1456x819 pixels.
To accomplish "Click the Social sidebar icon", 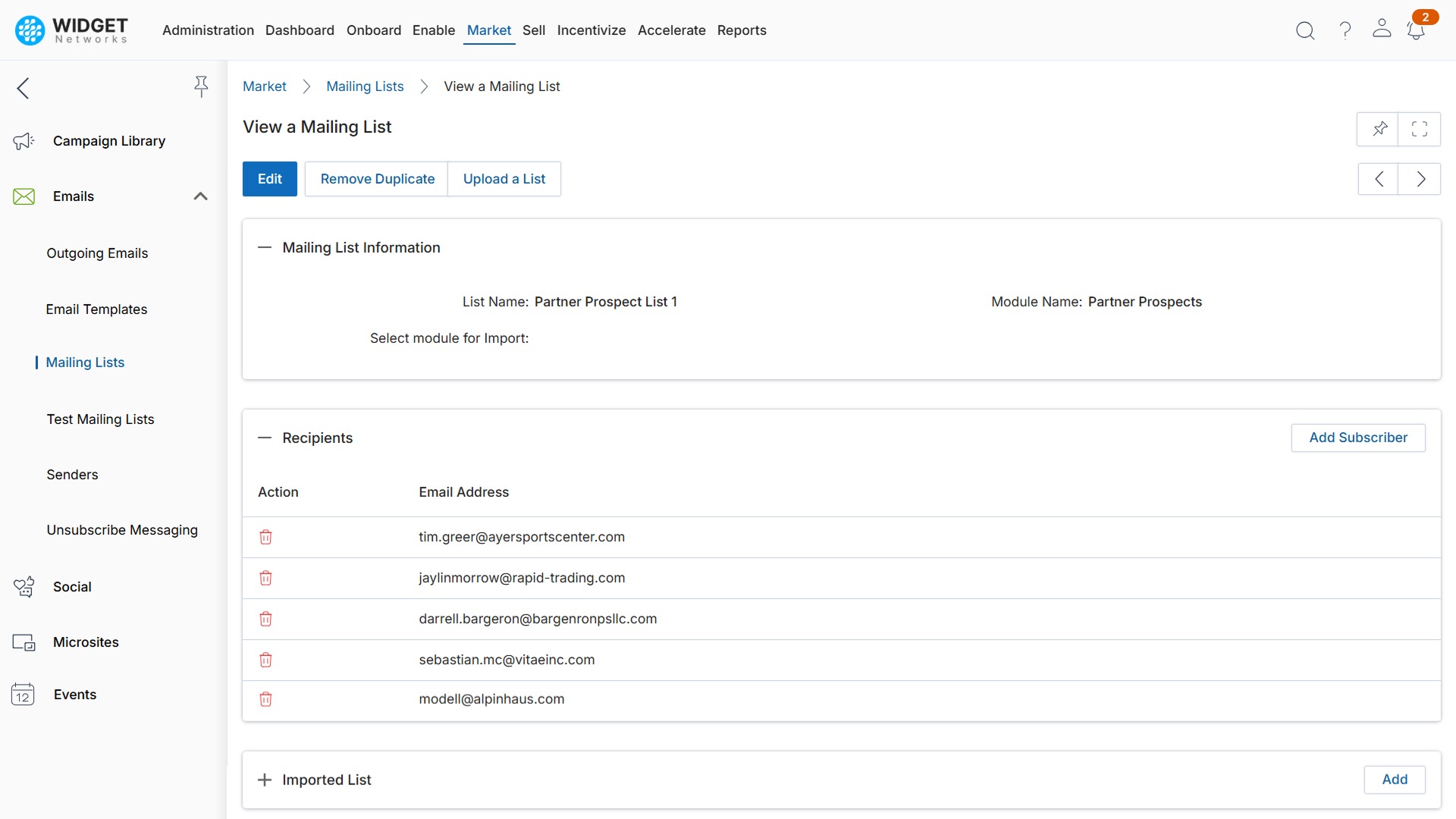I will point(24,586).
